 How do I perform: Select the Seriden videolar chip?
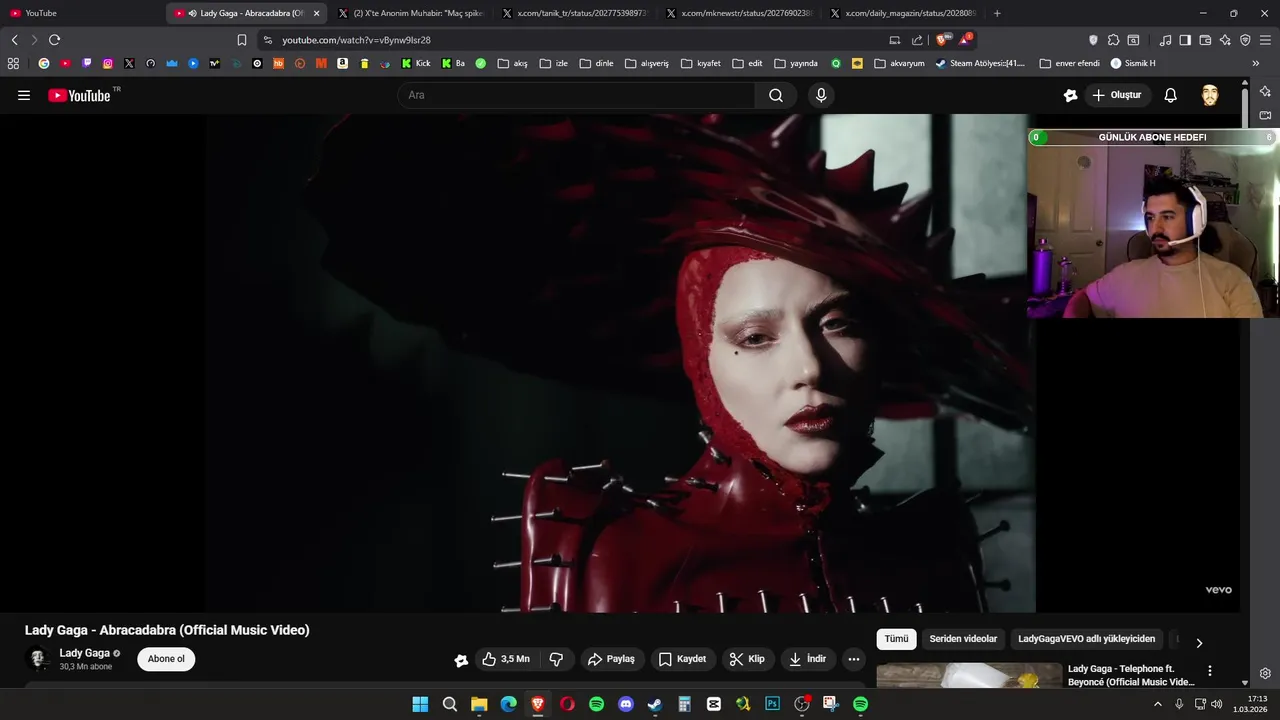click(963, 639)
